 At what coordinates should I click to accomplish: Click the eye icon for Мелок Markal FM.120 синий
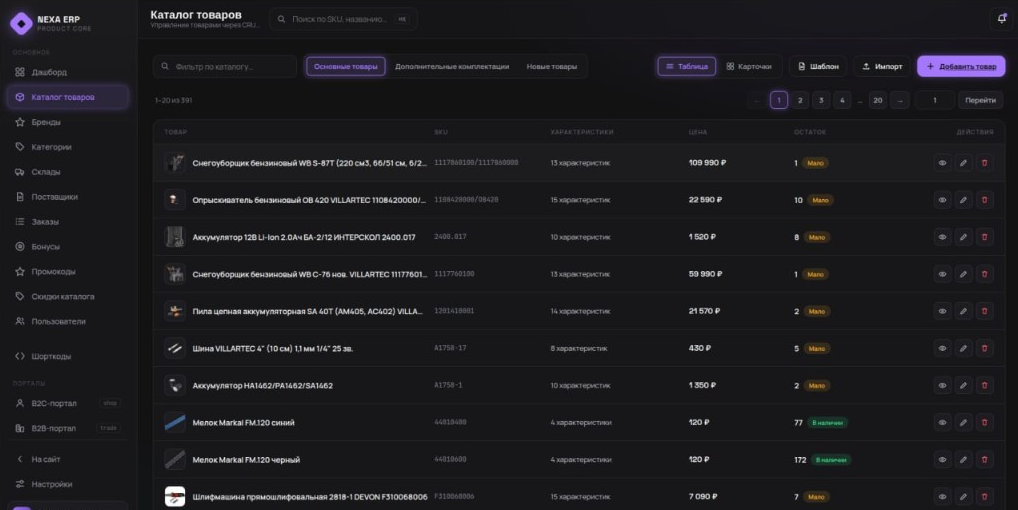tap(942, 422)
